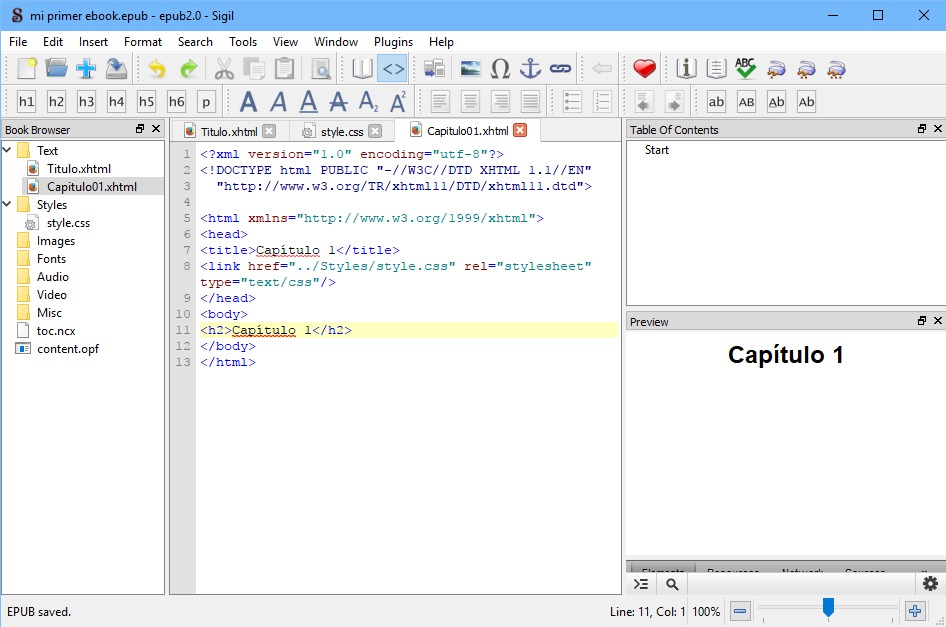
Task: Run spellcheck with the ABC checkmark icon
Action: (x=745, y=69)
